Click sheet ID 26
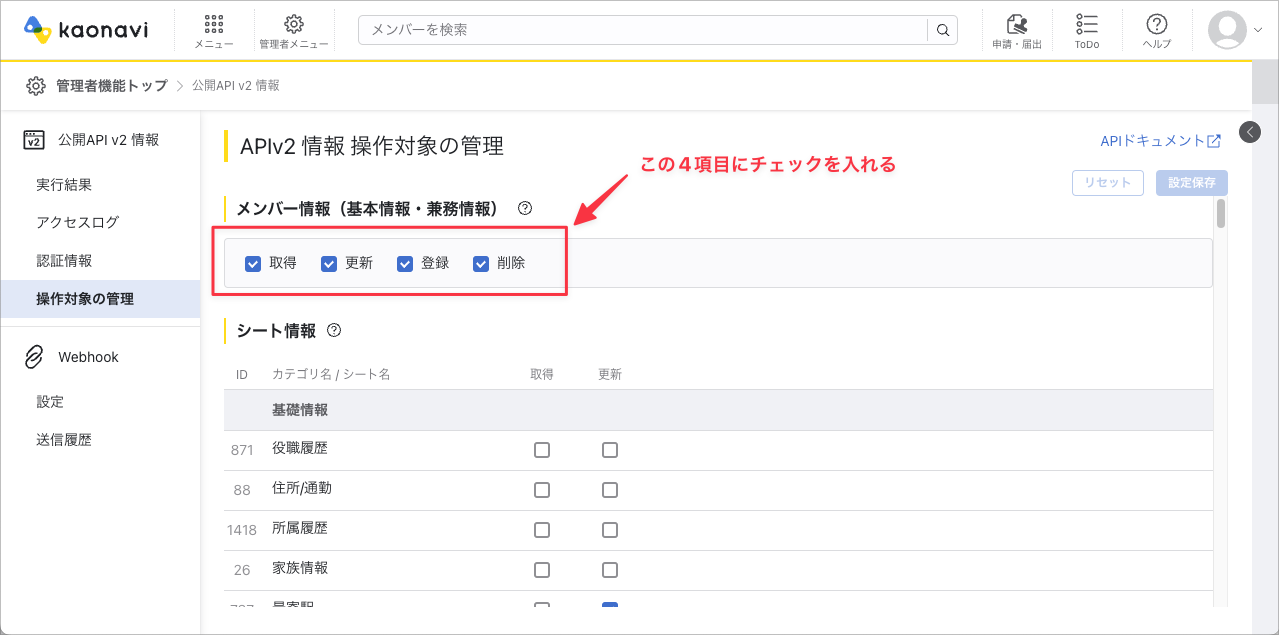This screenshot has height=635, width=1279. (x=242, y=570)
